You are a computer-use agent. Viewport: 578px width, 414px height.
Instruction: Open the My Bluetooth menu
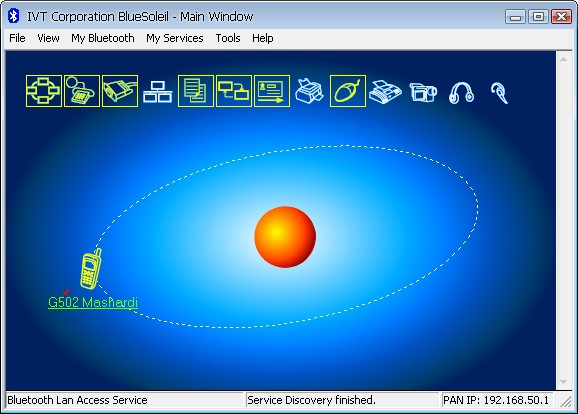[x=103, y=38]
